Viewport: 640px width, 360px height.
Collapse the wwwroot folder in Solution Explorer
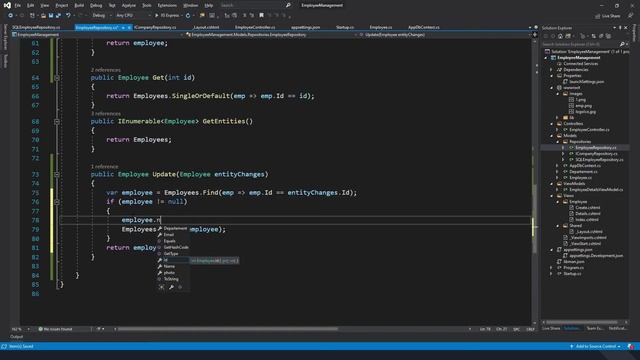pos(552,88)
